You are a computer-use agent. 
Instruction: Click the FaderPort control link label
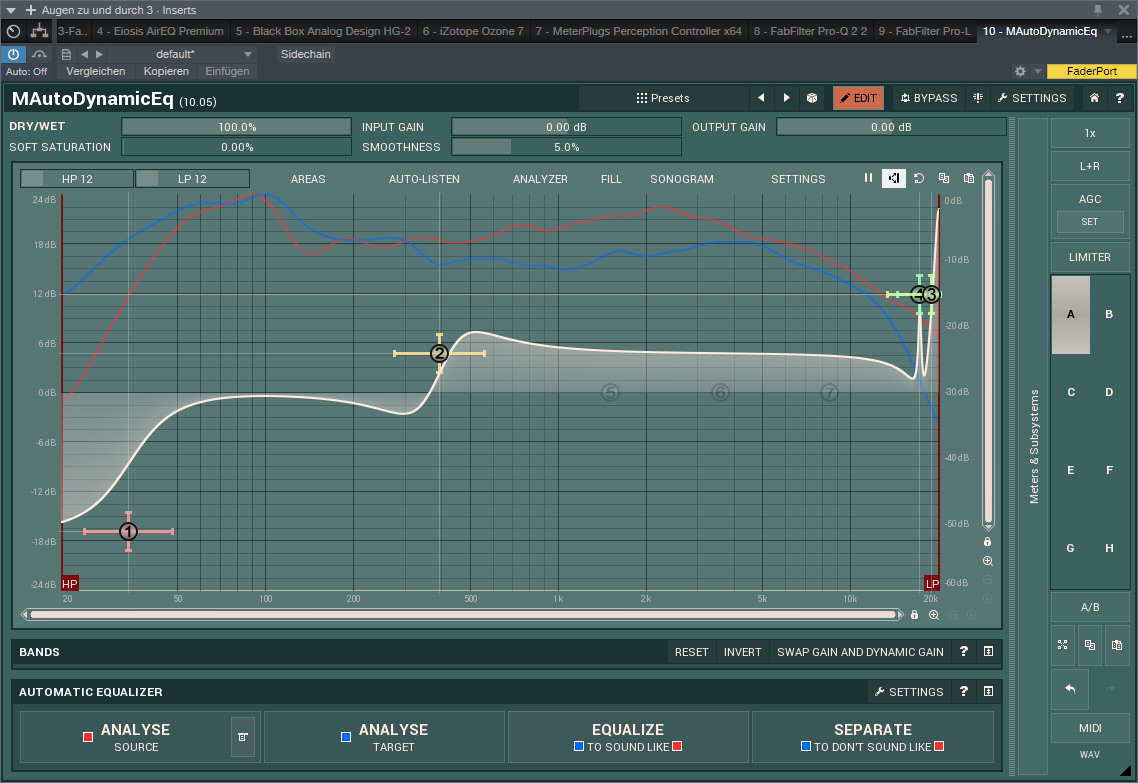coord(1092,71)
